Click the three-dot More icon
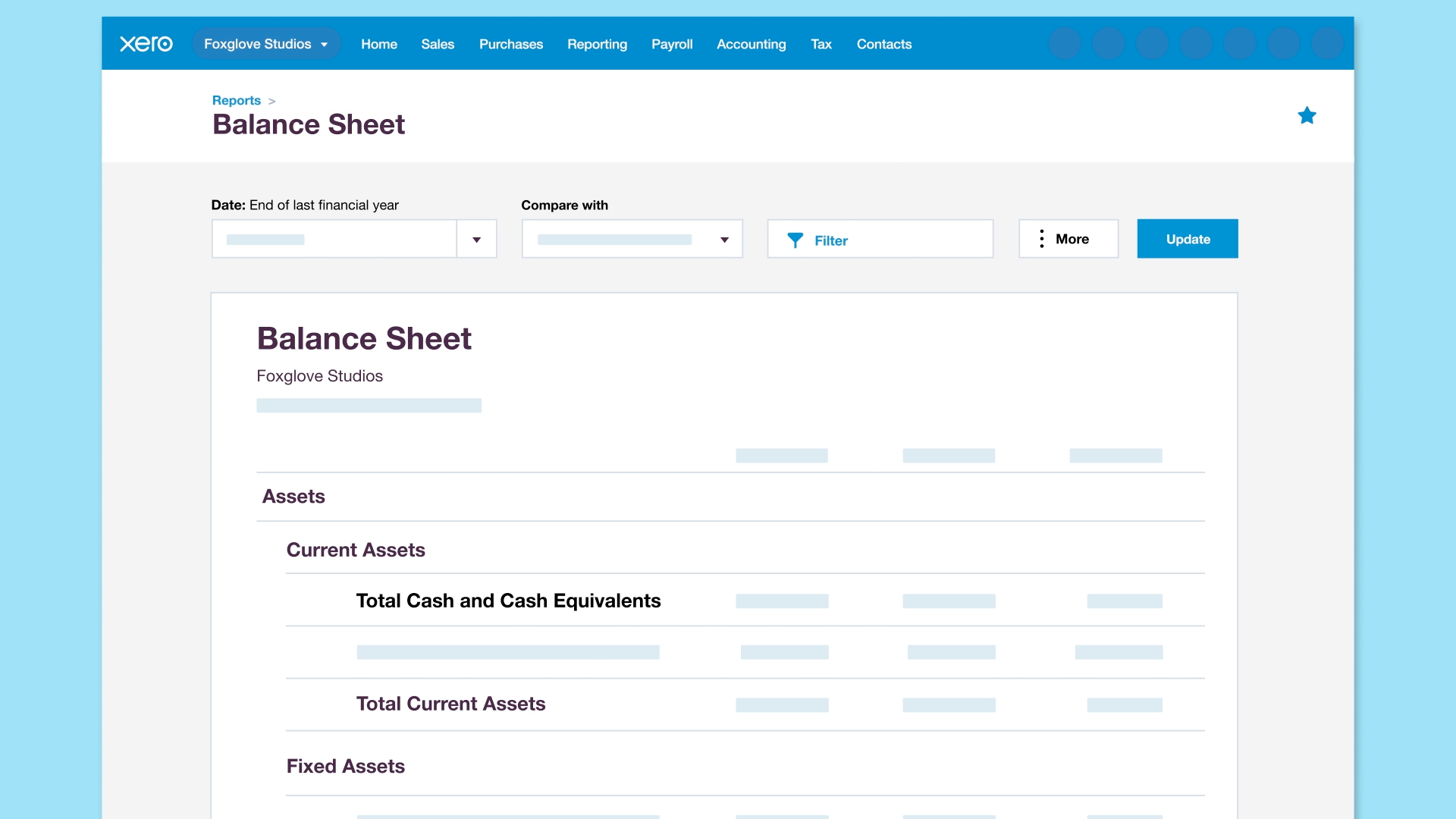This screenshot has height=819, width=1456. click(x=1042, y=239)
